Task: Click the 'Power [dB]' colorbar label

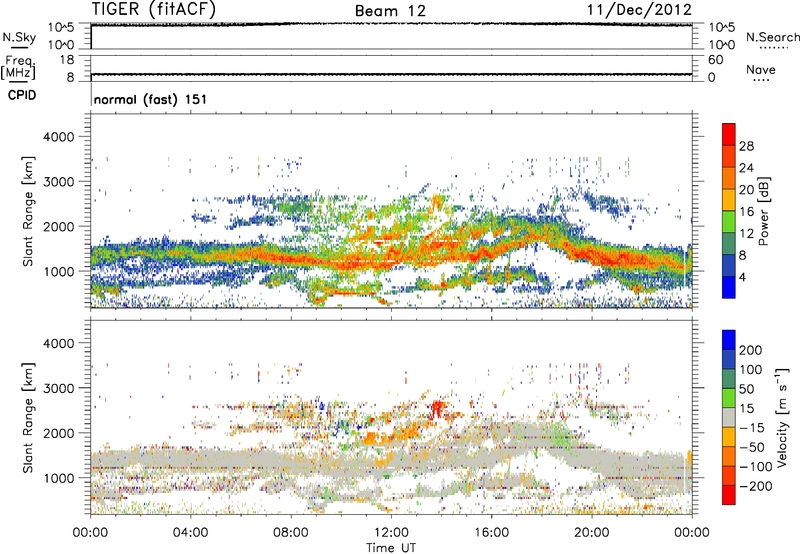Action: point(763,211)
